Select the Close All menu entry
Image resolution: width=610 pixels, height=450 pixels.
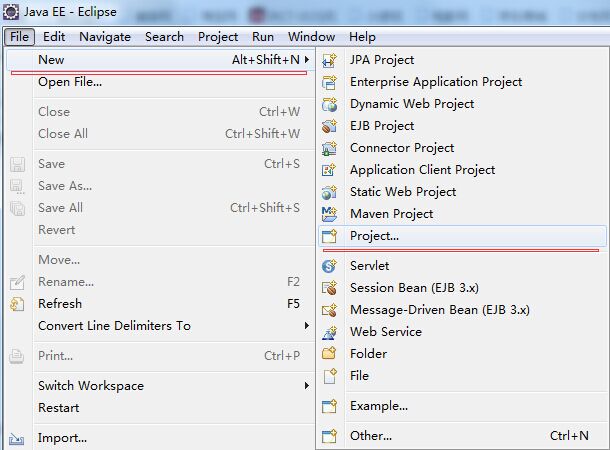[x=160, y=134]
